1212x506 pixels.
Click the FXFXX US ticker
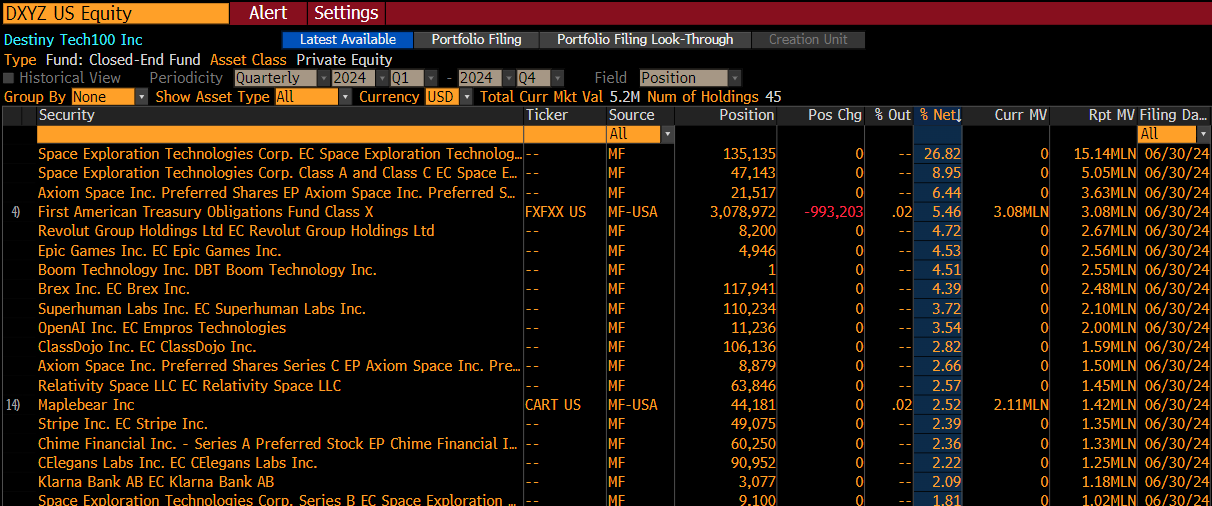[555, 212]
